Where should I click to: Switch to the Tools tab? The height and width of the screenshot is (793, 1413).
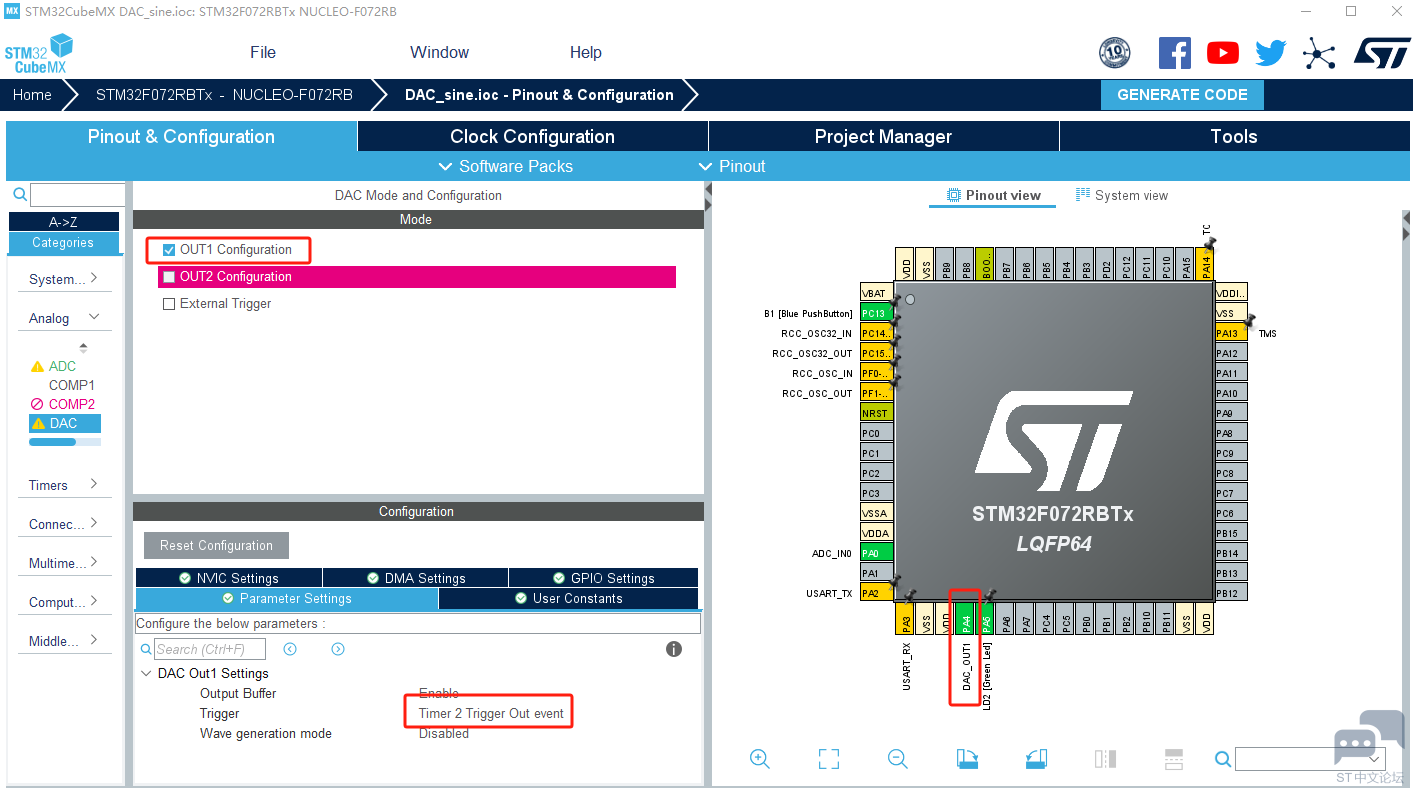click(1233, 137)
